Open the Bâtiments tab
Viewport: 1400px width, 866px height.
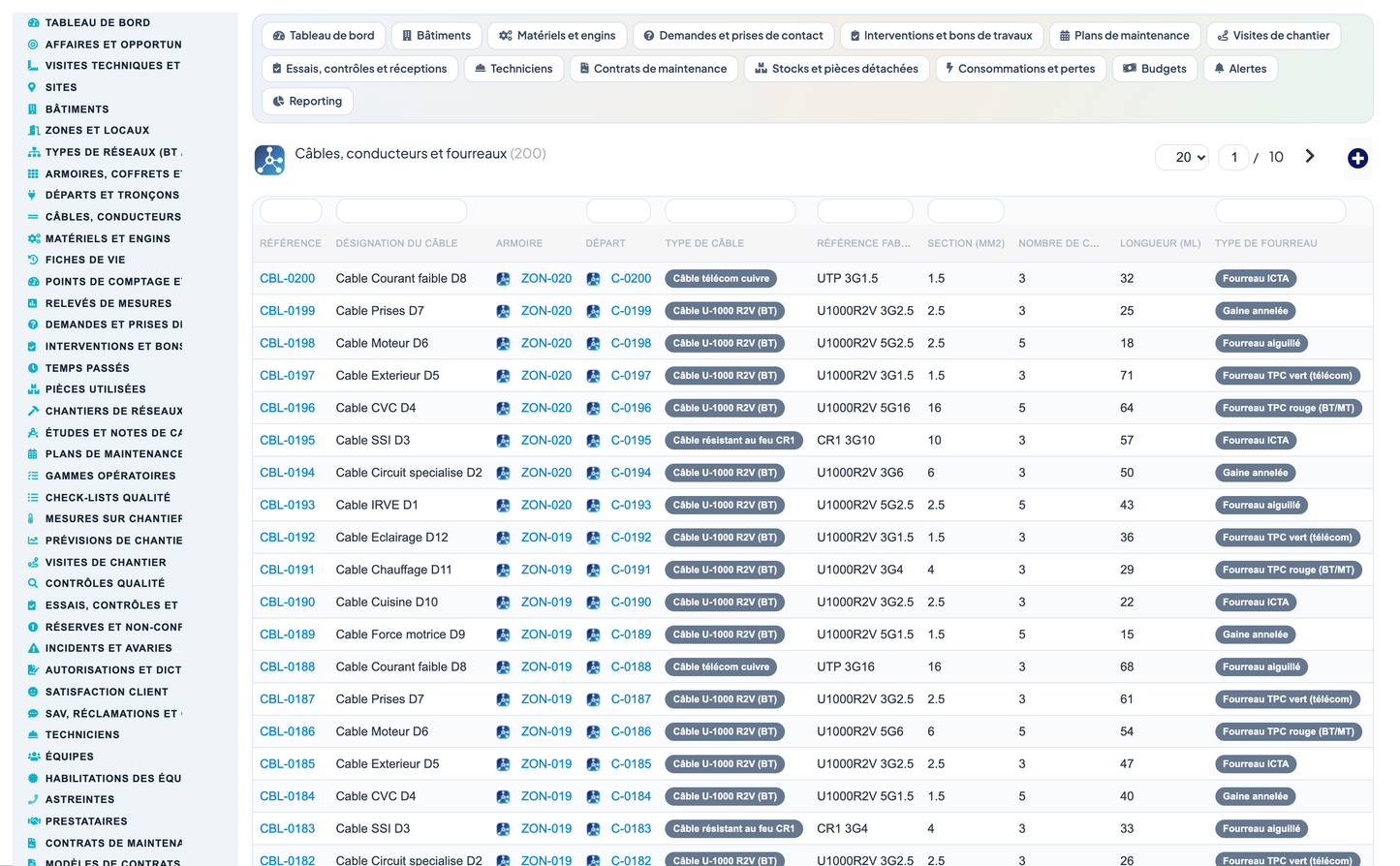point(436,36)
